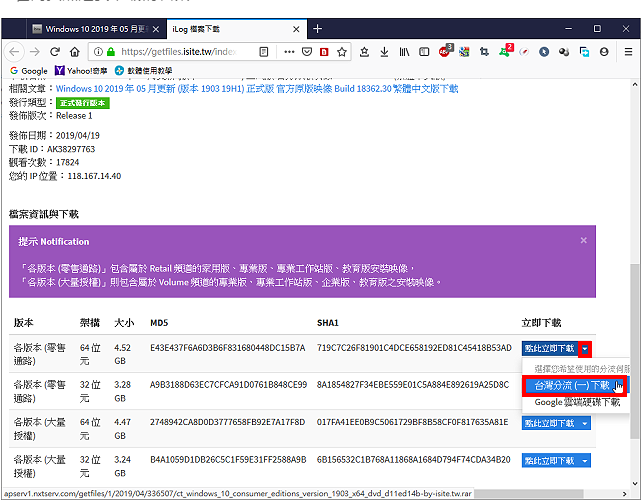Choose 台灣分流 (一) 下載 option
Viewport: 644px width, 504px height.
point(575,386)
